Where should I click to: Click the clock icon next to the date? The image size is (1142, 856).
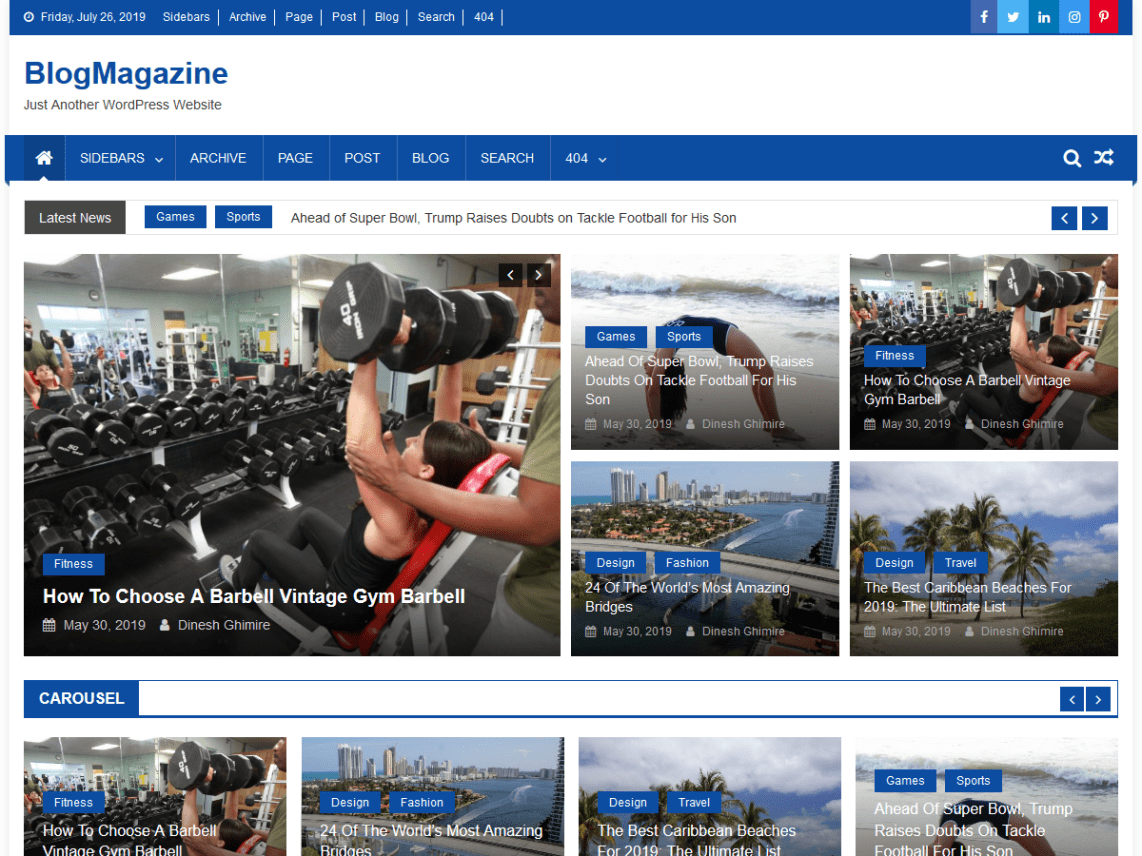point(27,17)
